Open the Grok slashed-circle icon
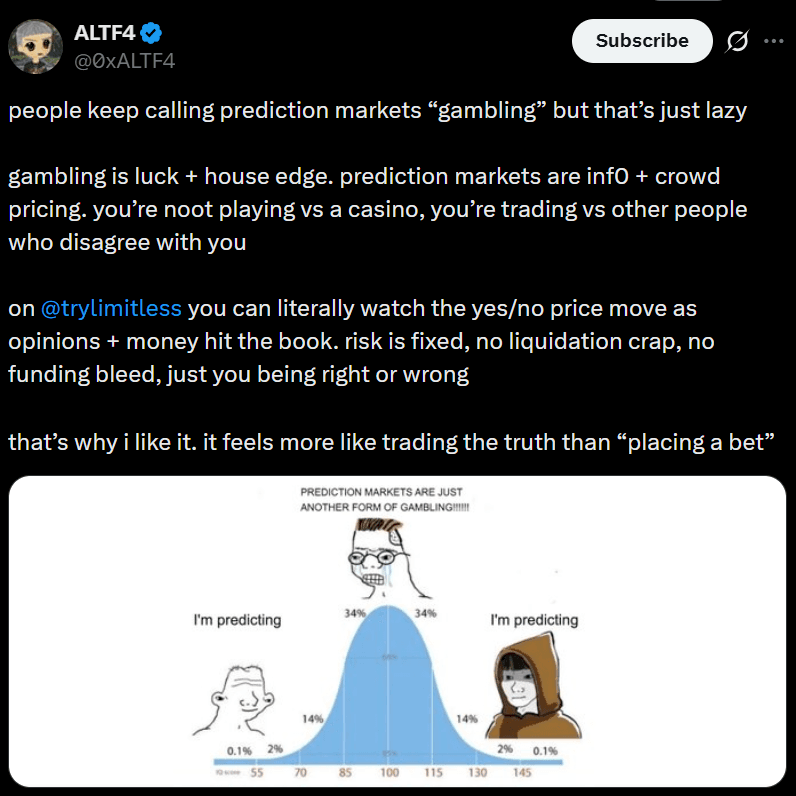 coord(738,41)
